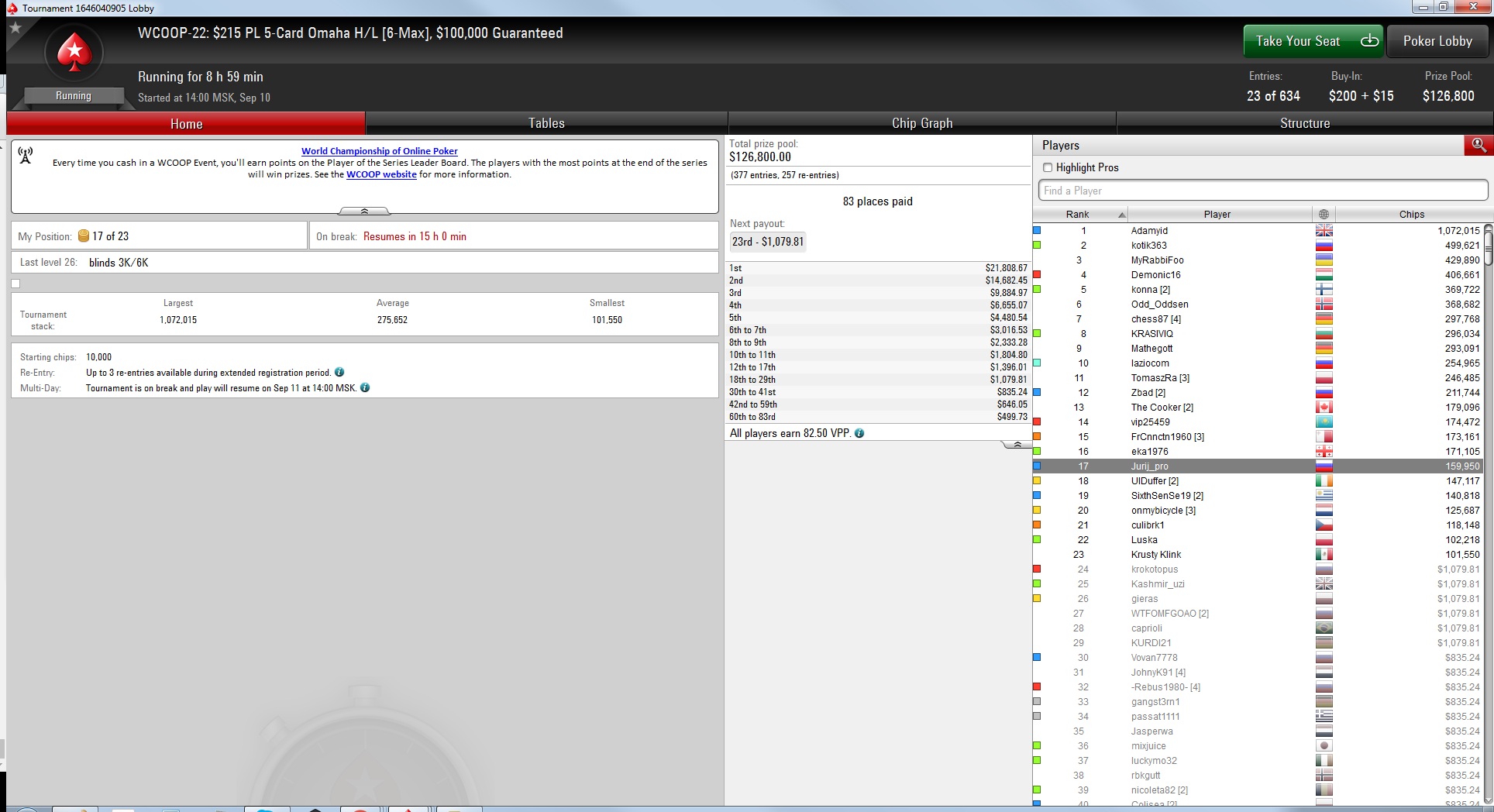Click the Irish flag beside UIDuffer
The width and height of the screenshot is (1494, 812).
pyautogui.click(x=1324, y=481)
